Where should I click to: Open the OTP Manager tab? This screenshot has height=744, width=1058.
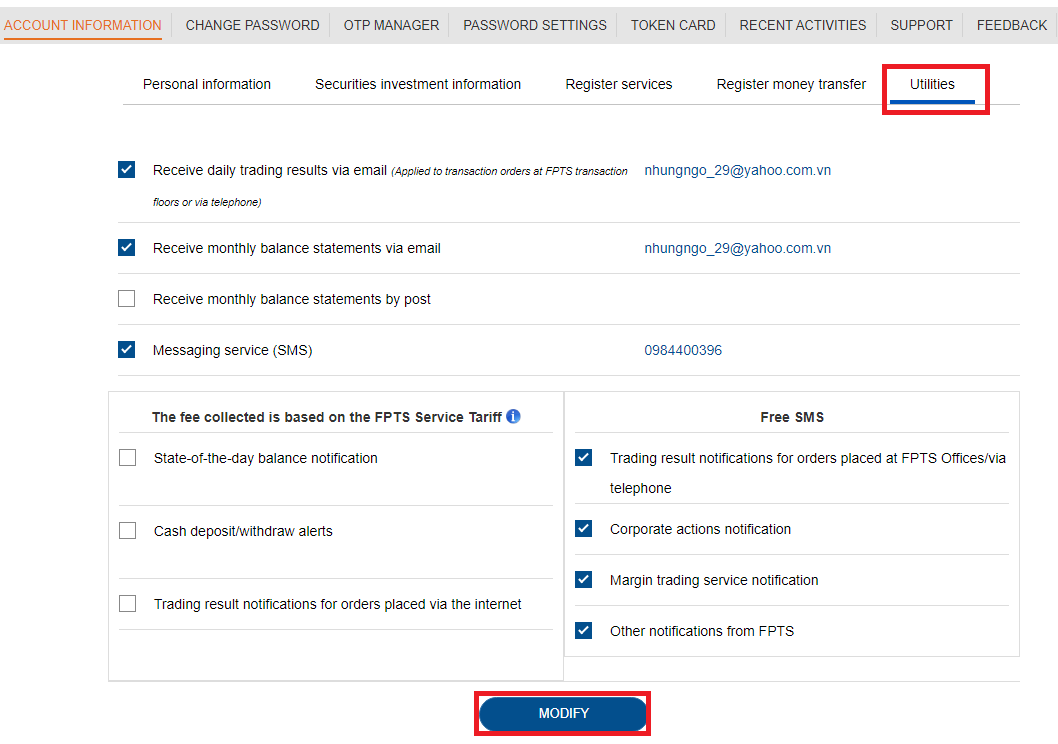coord(391,25)
